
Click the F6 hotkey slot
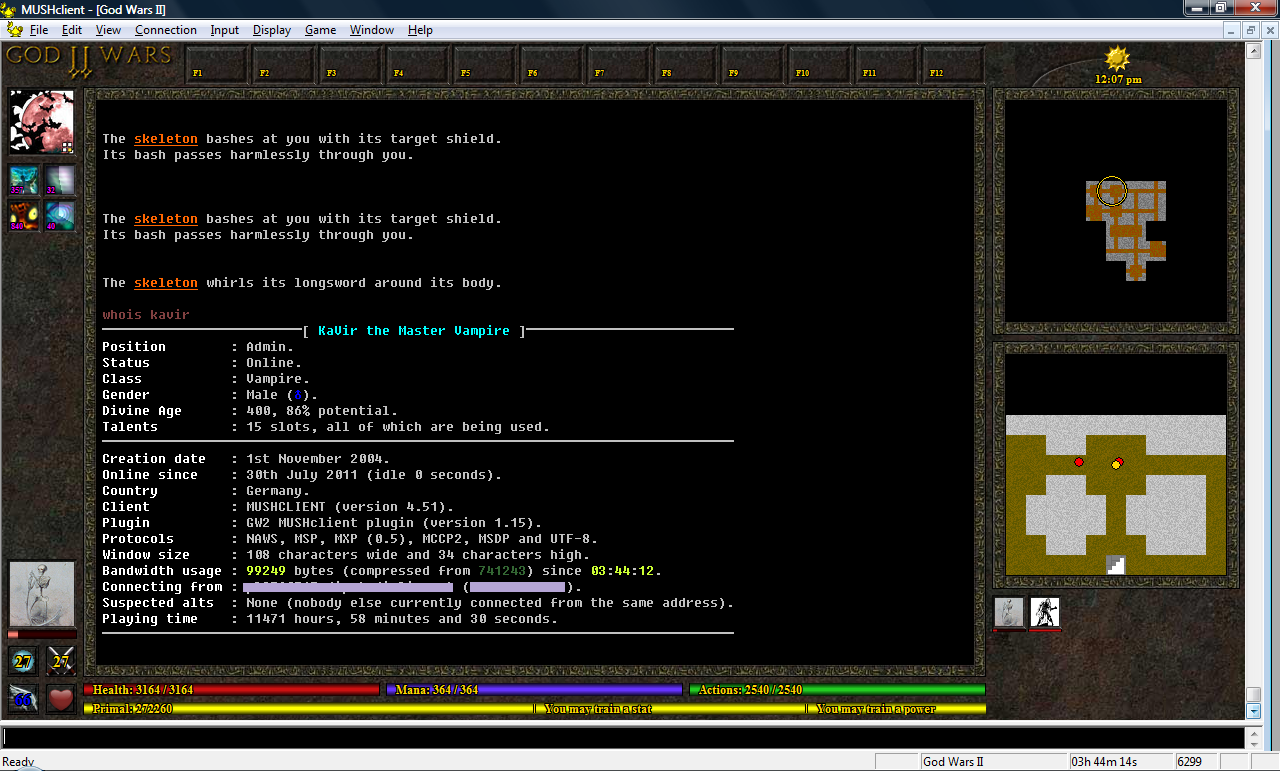pyautogui.click(x=552, y=65)
